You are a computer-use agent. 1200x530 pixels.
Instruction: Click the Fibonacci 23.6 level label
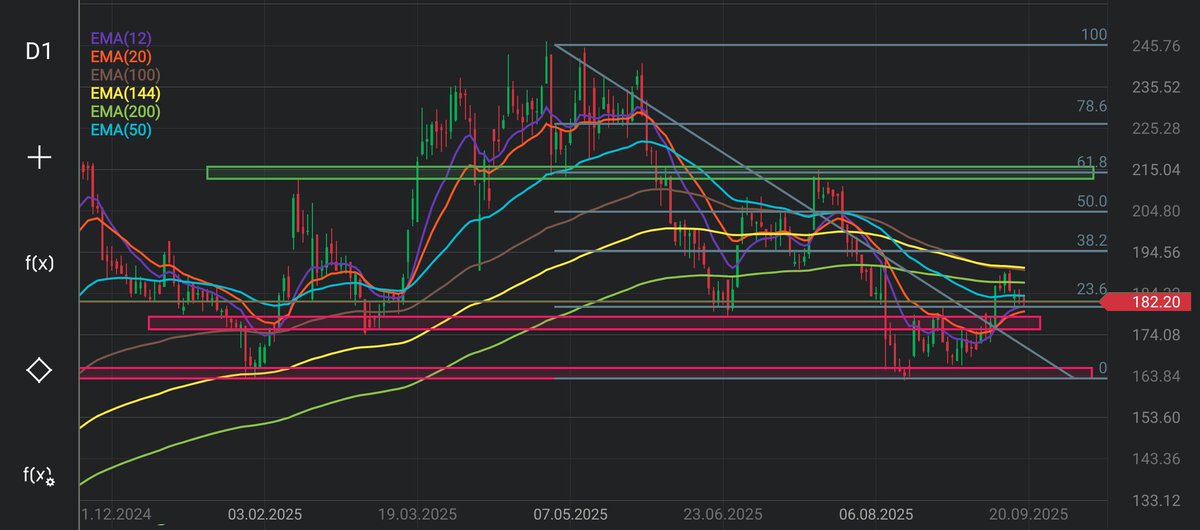click(x=1091, y=289)
